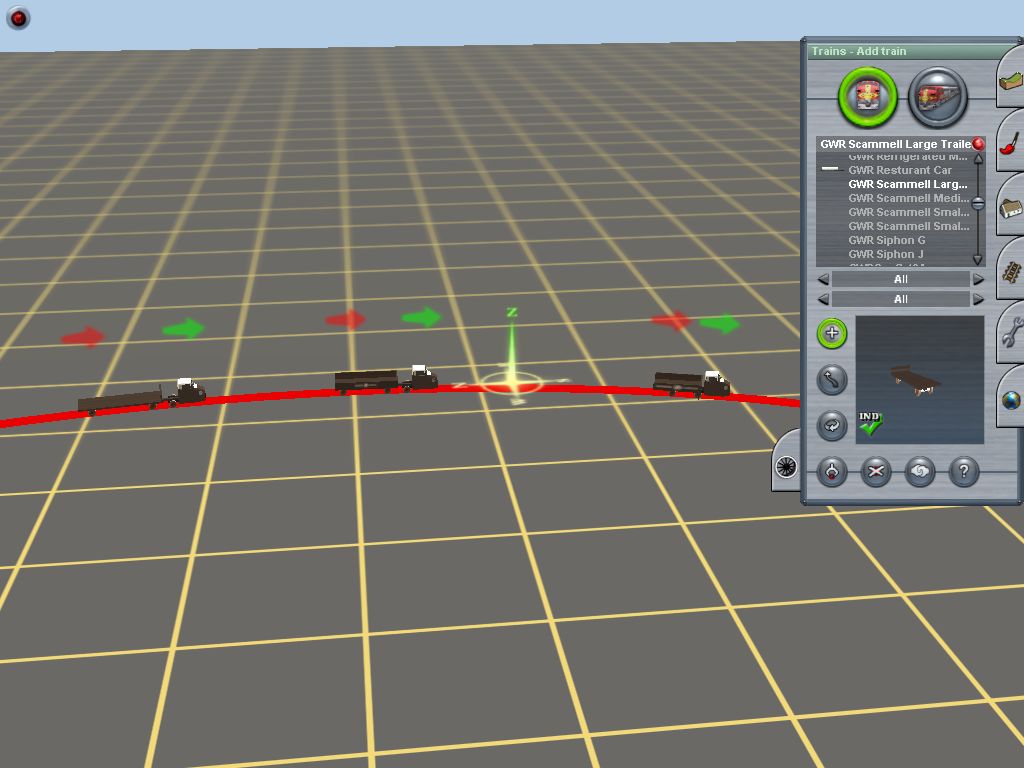The width and height of the screenshot is (1024, 768).
Task: Activate the Add Train plus button
Action: click(x=831, y=334)
